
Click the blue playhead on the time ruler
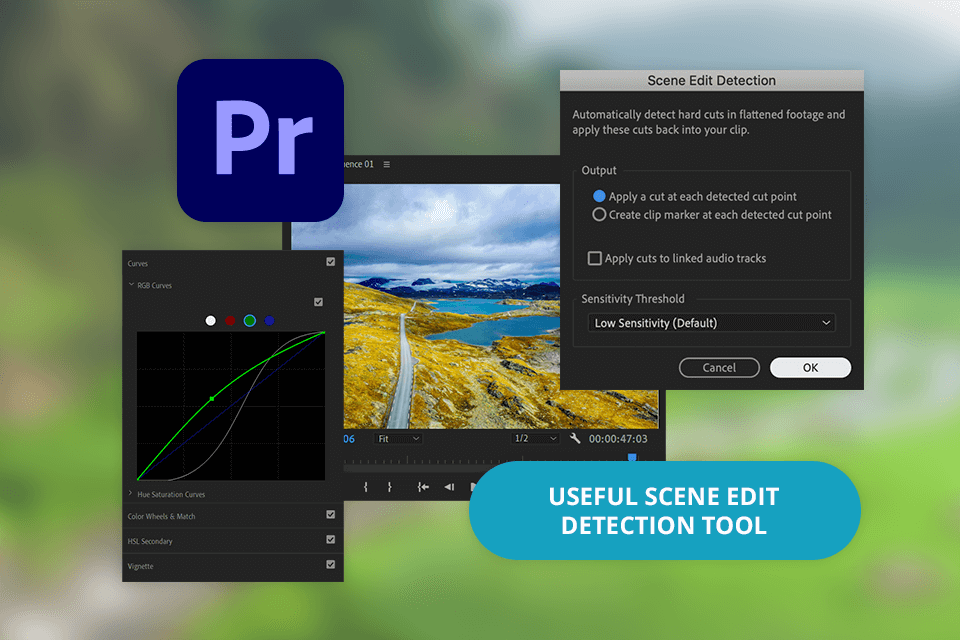coord(632,457)
